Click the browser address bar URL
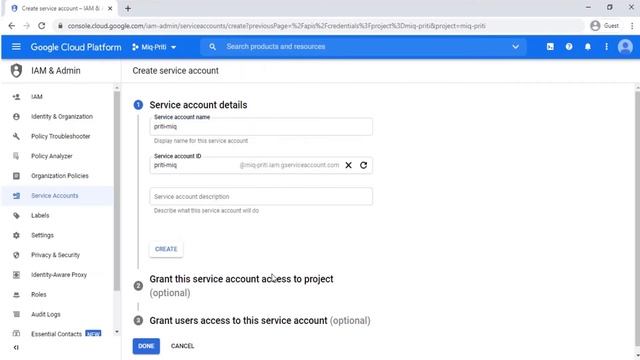The width and height of the screenshot is (640, 360). coord(276,26)
